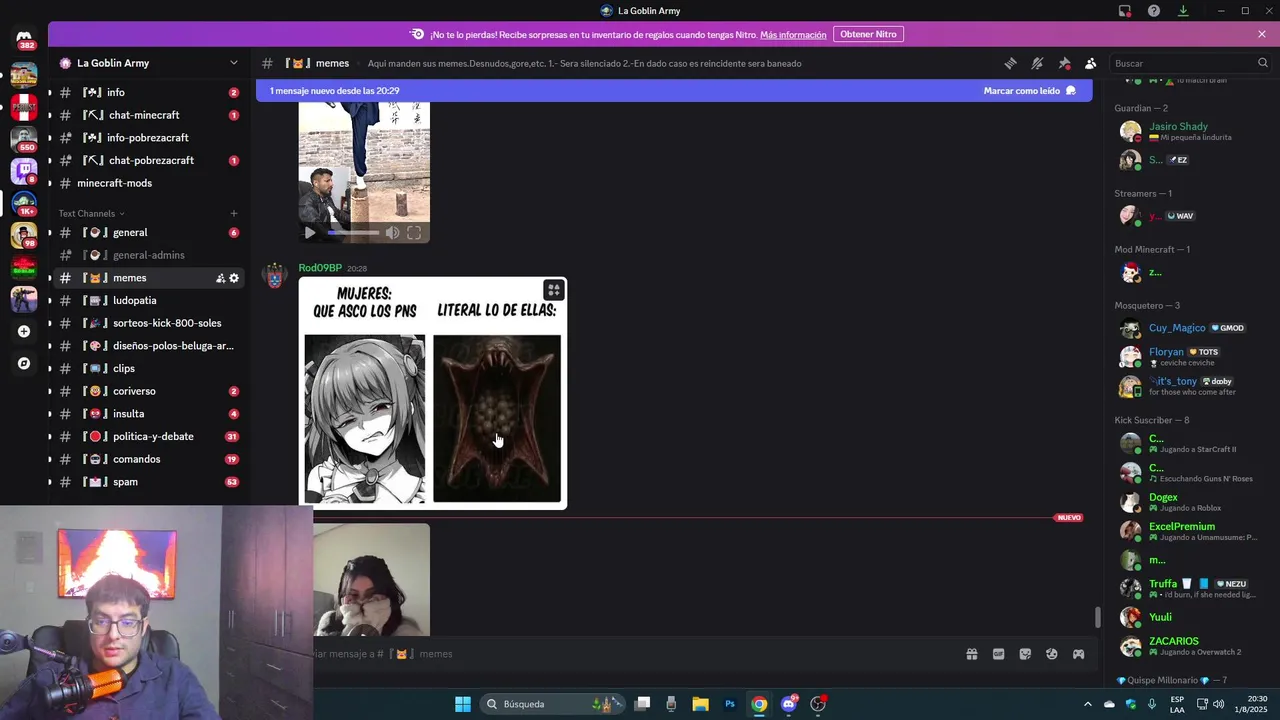Adjust video progress slider
This screenshot has height=720, width=1280.
pyautogui.click(x=353, y=233)
